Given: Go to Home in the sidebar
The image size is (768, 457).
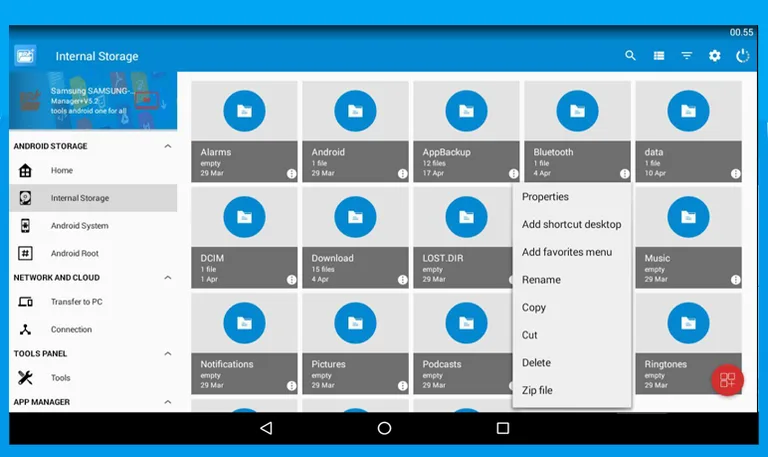Looking at the screenshot, I should pos(93,170).
